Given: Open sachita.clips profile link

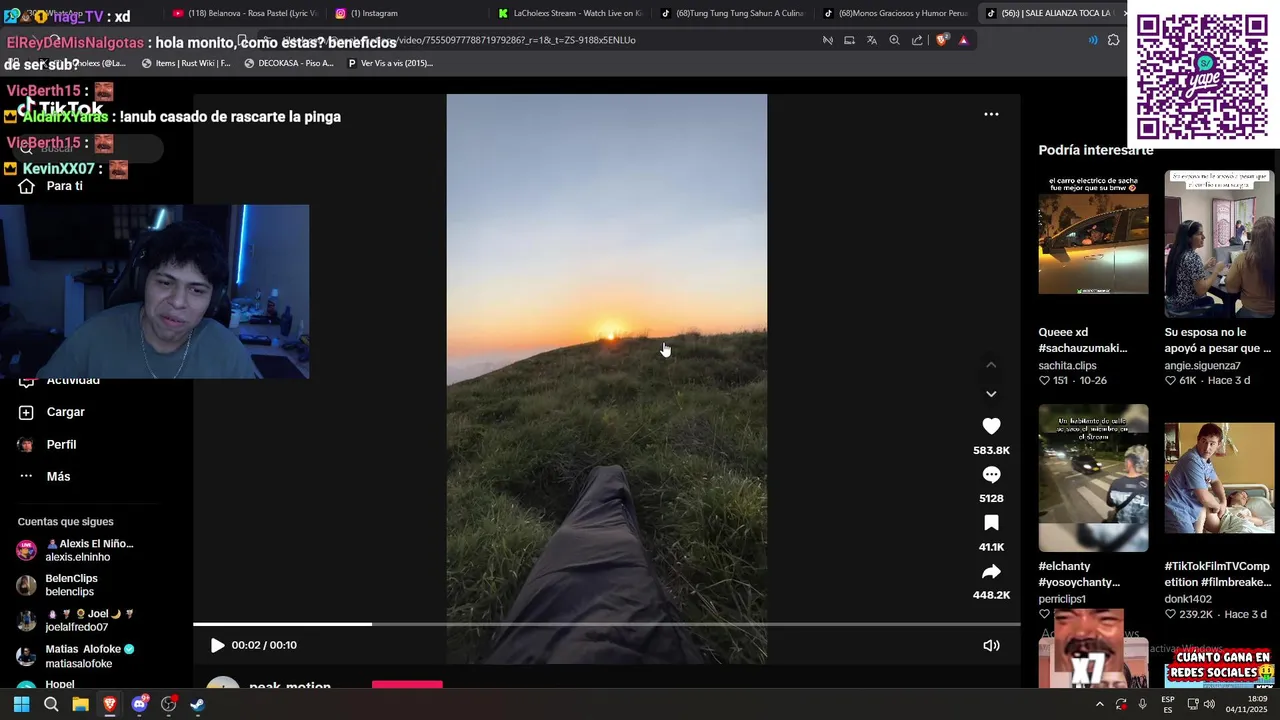Looking at the screenshot, I should coord(1067,366).
